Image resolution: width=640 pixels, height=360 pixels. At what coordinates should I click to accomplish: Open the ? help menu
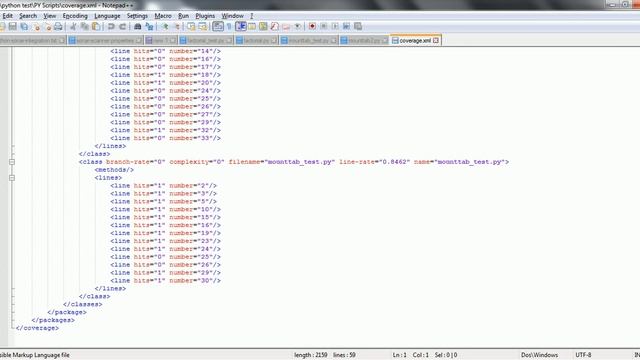point(251,16)
